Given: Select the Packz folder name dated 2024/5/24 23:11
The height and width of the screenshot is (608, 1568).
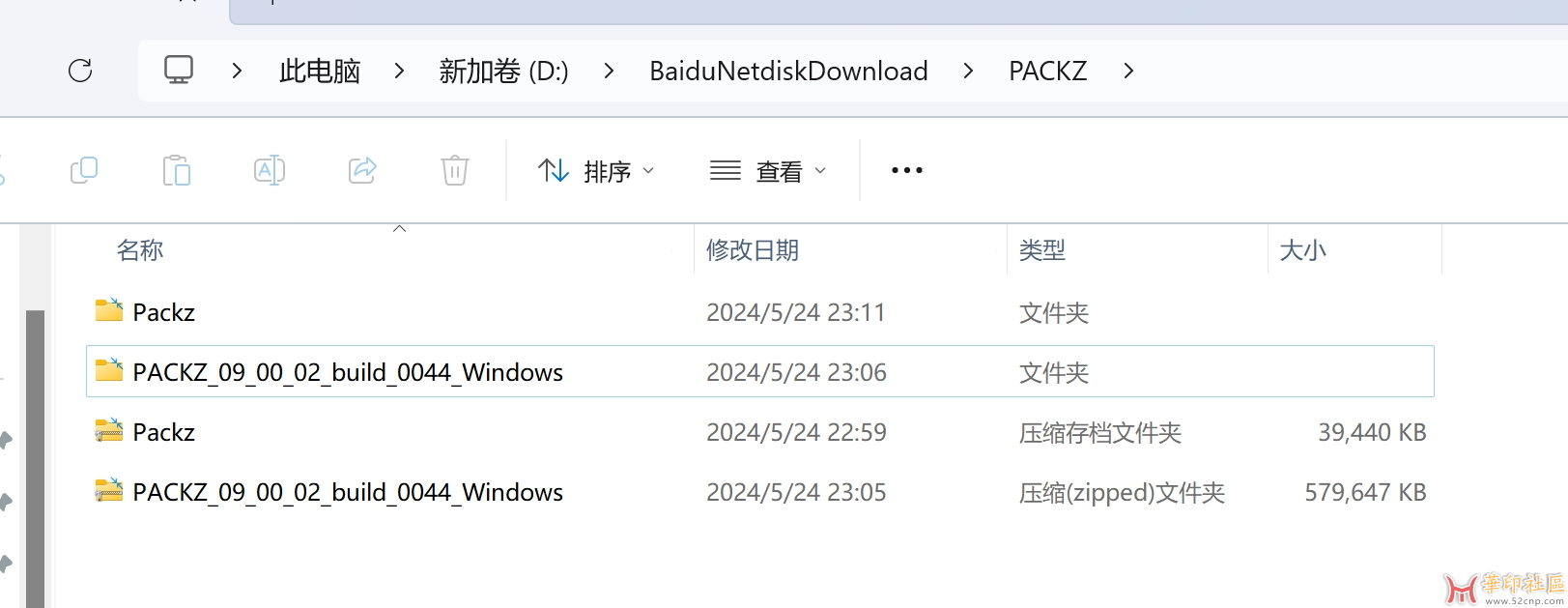Looking at the screenshot, I should tap(163, 312).
